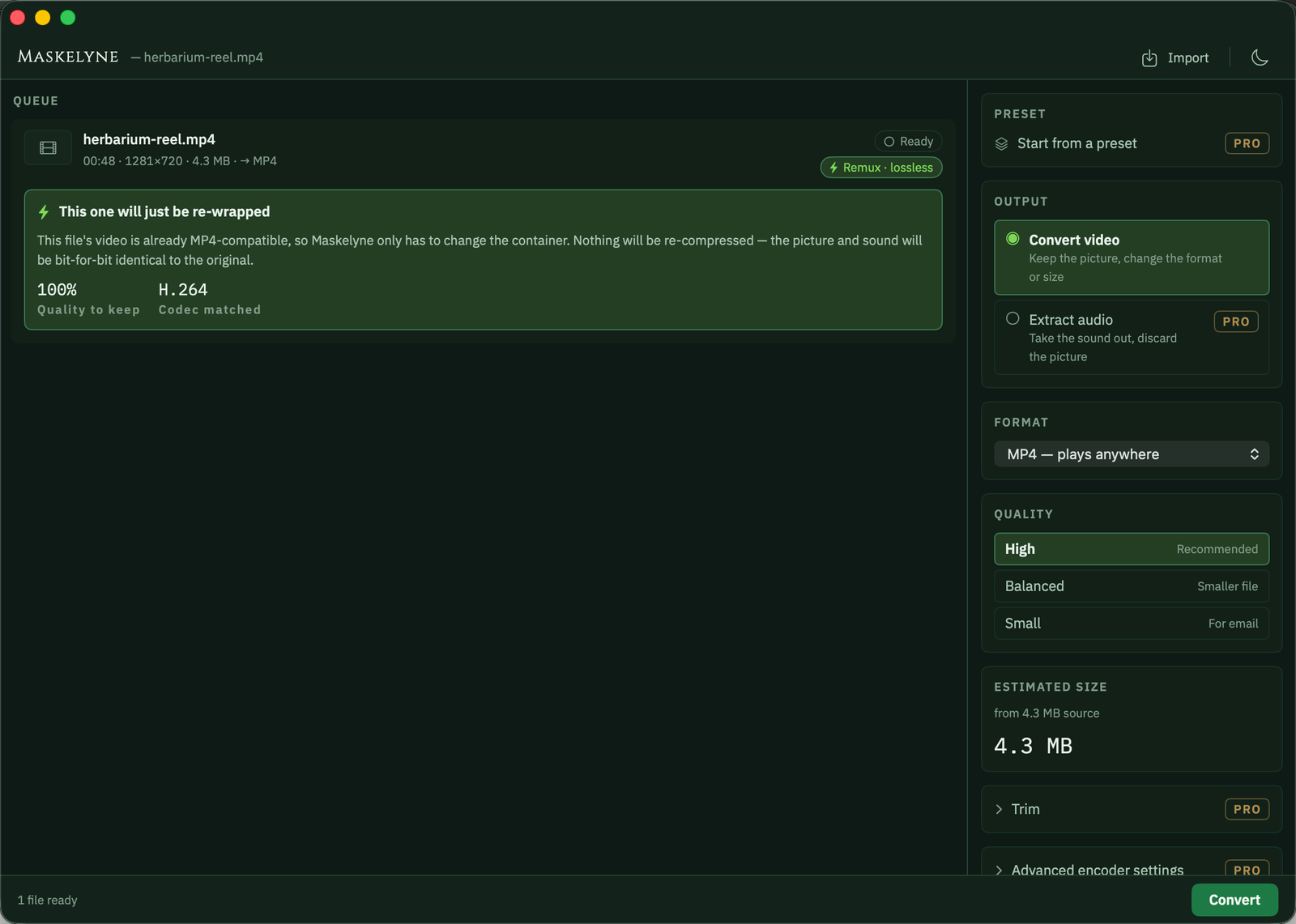
Task: Click 'from 4.3 MB source' text
Action: (x=1047, y=713)
